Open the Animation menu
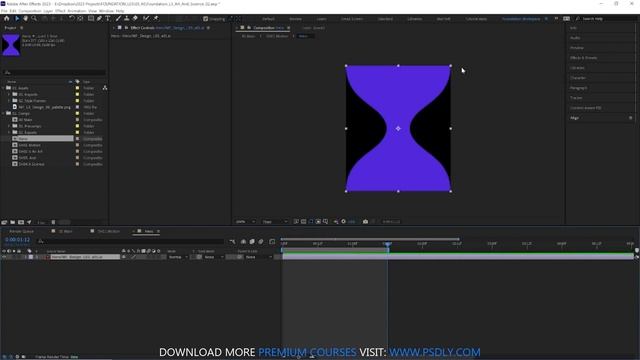Screen dimensions: 640x360 tap(76, 11)
